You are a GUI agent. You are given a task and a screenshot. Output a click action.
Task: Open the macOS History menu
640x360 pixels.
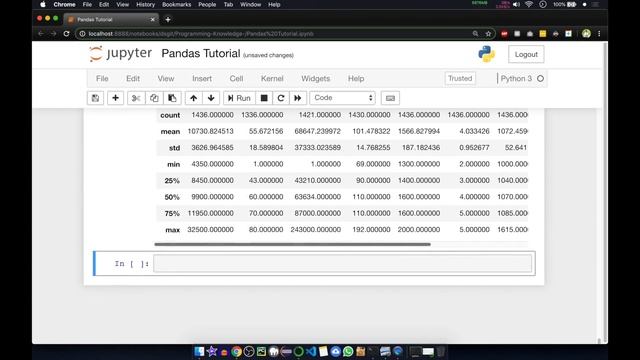145,4
